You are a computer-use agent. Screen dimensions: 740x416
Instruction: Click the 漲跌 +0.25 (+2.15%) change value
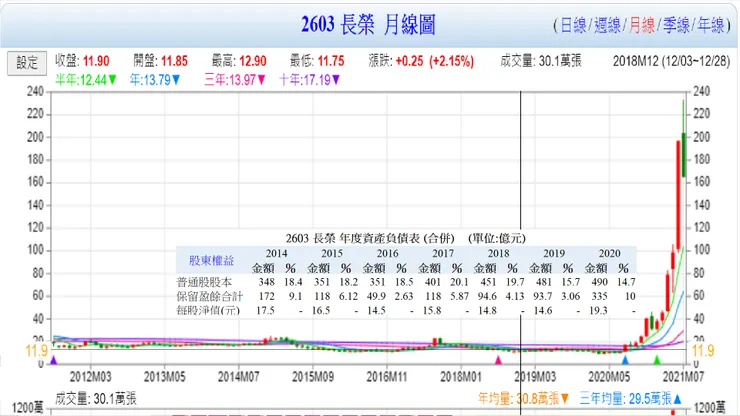coord(435,61)
